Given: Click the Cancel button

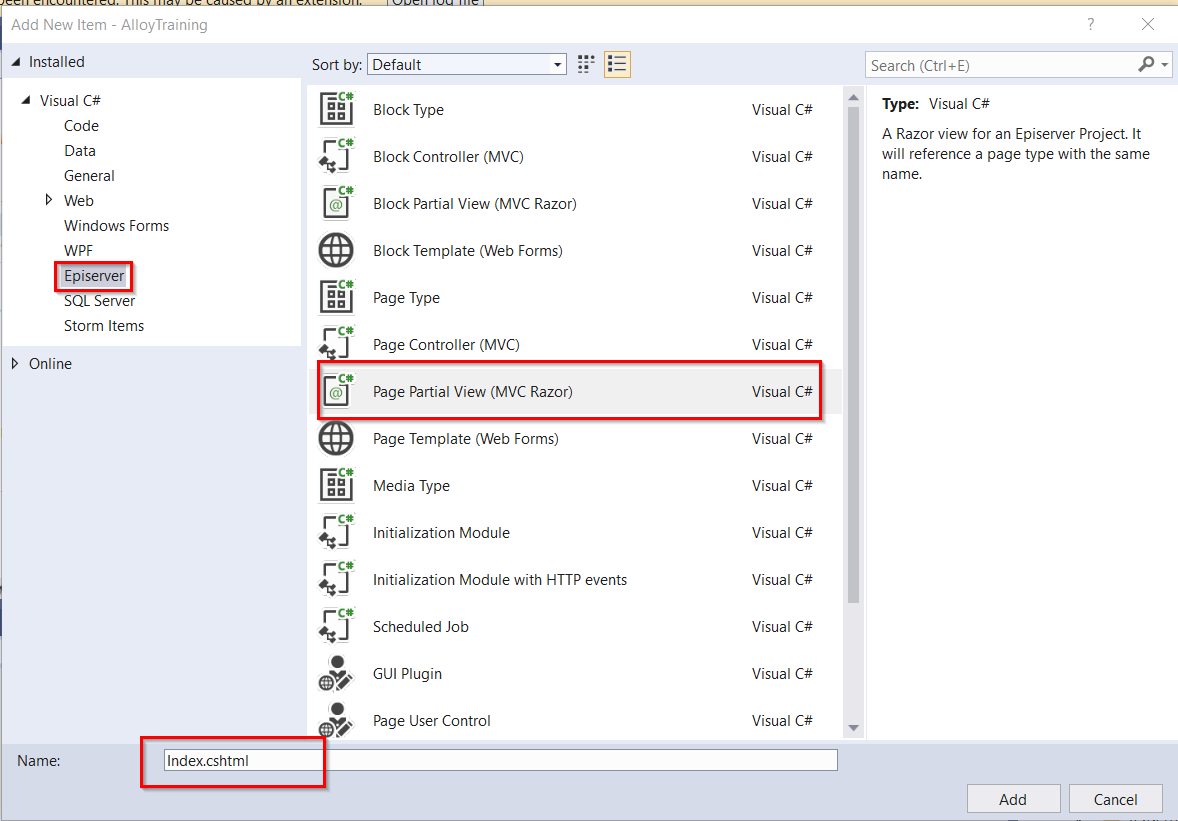Looking at the screenshot, I should tap(1115, 799).
